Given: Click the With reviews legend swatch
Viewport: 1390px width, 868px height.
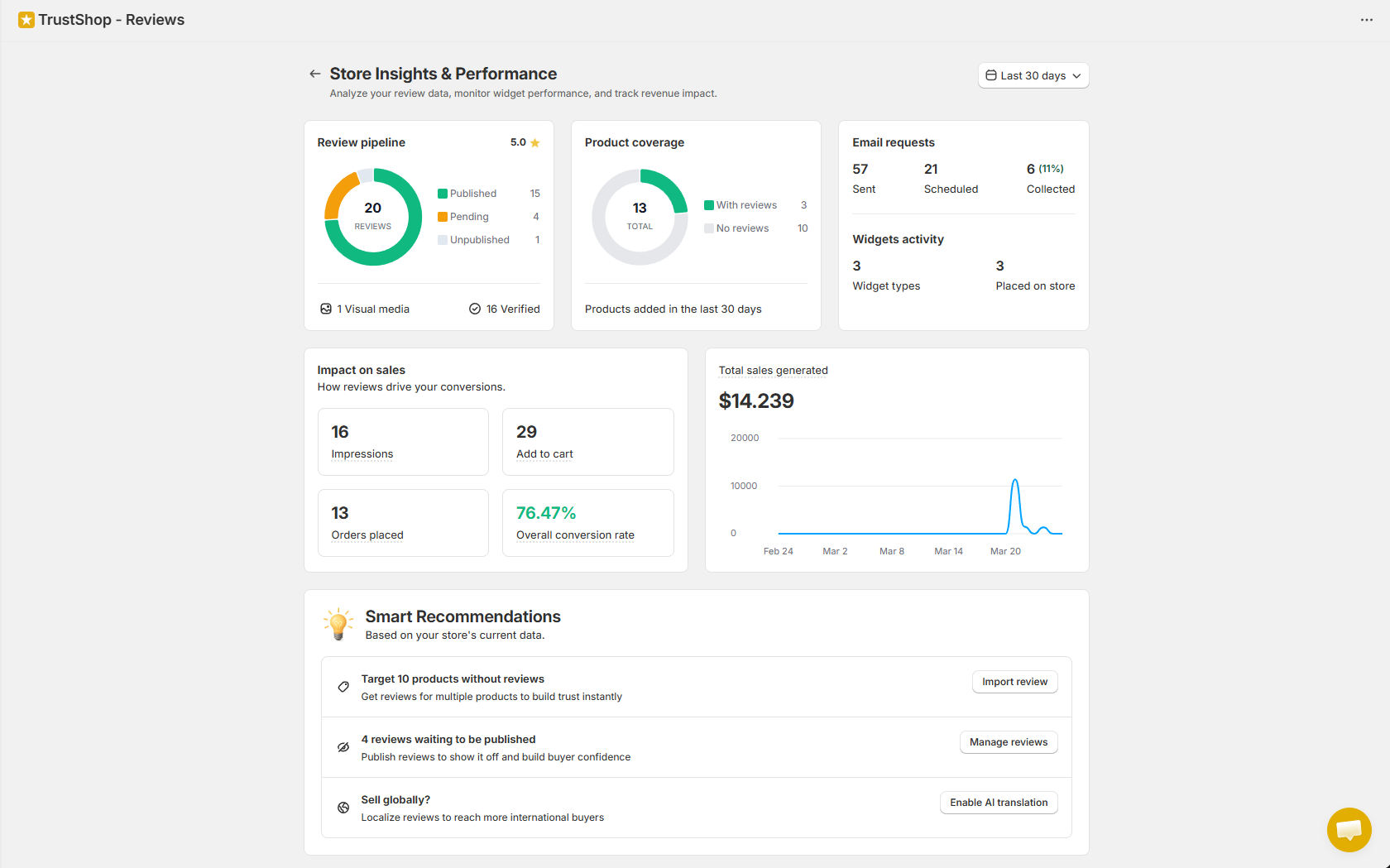Looking at the screenshot, I should (709, 205).
